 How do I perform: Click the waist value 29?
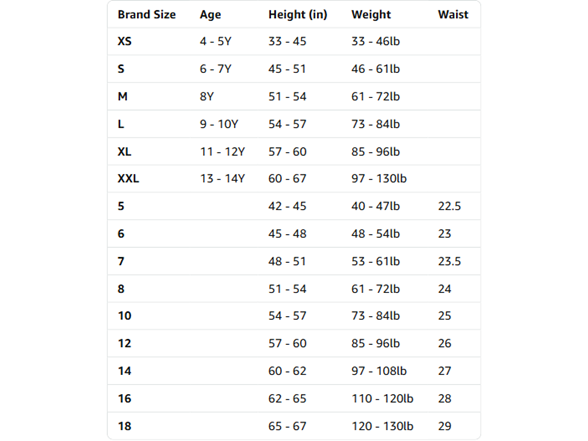pyautogui.click(x=444, y=426)
